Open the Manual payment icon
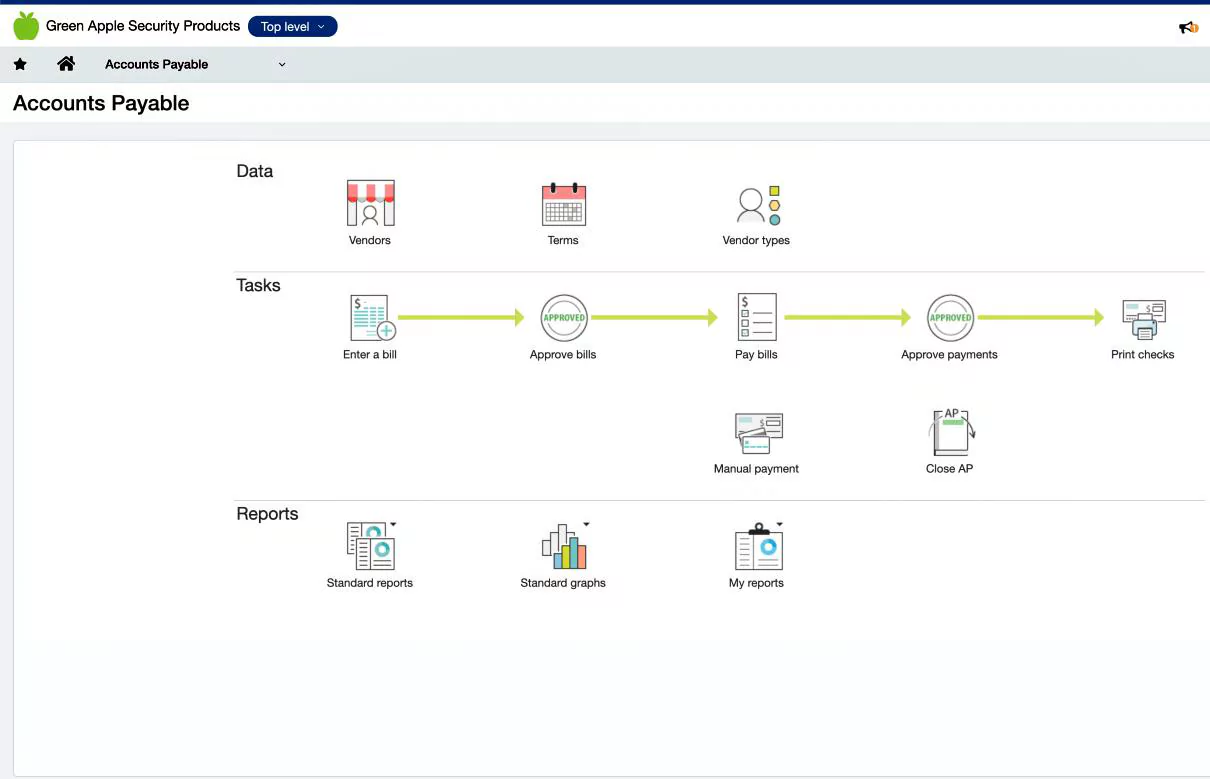Viewport: 1210px width, 779px height. click(x=757, y=432)
